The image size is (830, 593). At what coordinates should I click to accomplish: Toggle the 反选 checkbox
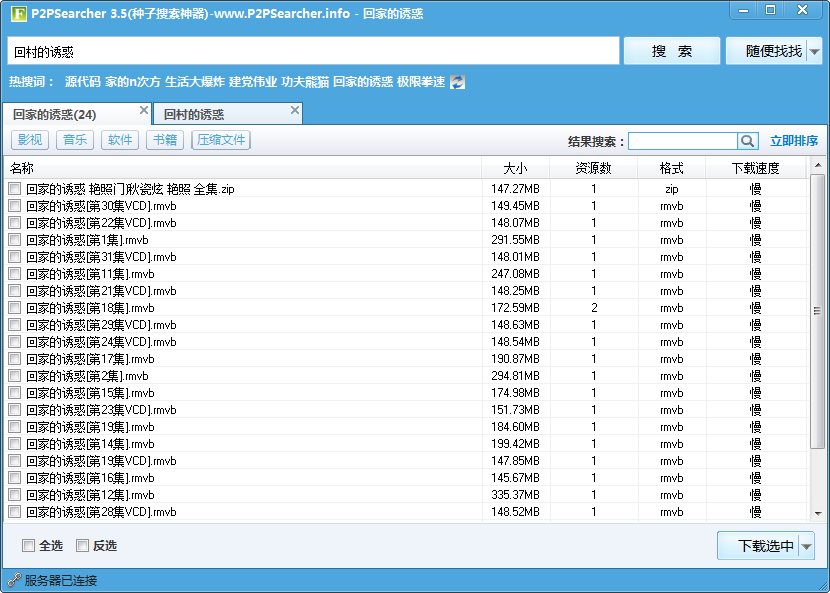coord(82,545)
